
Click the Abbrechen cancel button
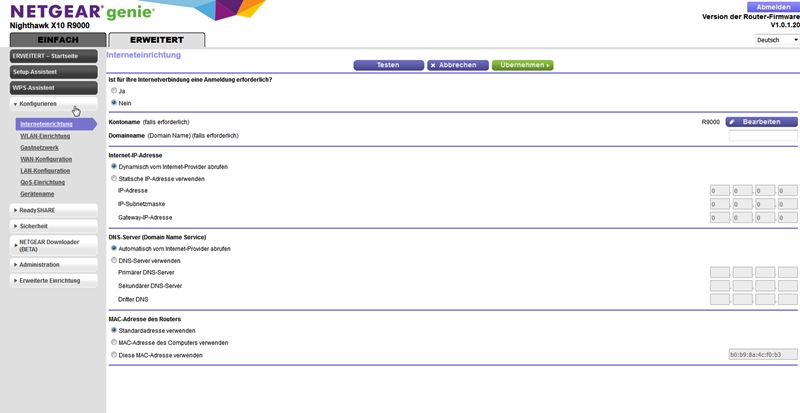452,65
